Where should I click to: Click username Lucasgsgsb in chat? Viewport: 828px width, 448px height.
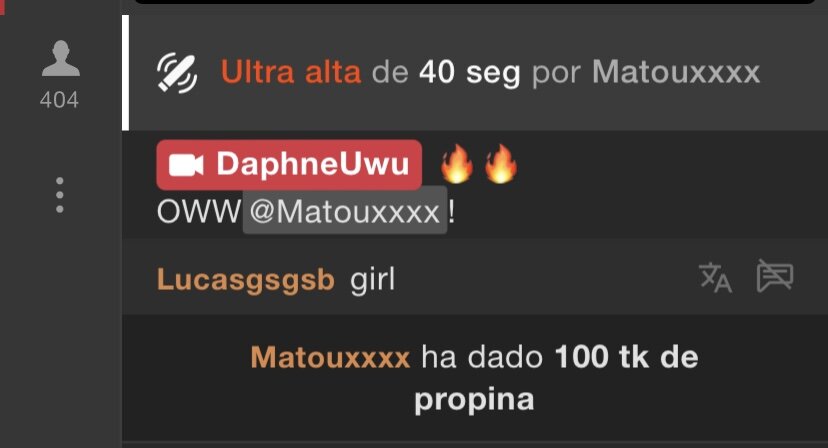point(246,279)
